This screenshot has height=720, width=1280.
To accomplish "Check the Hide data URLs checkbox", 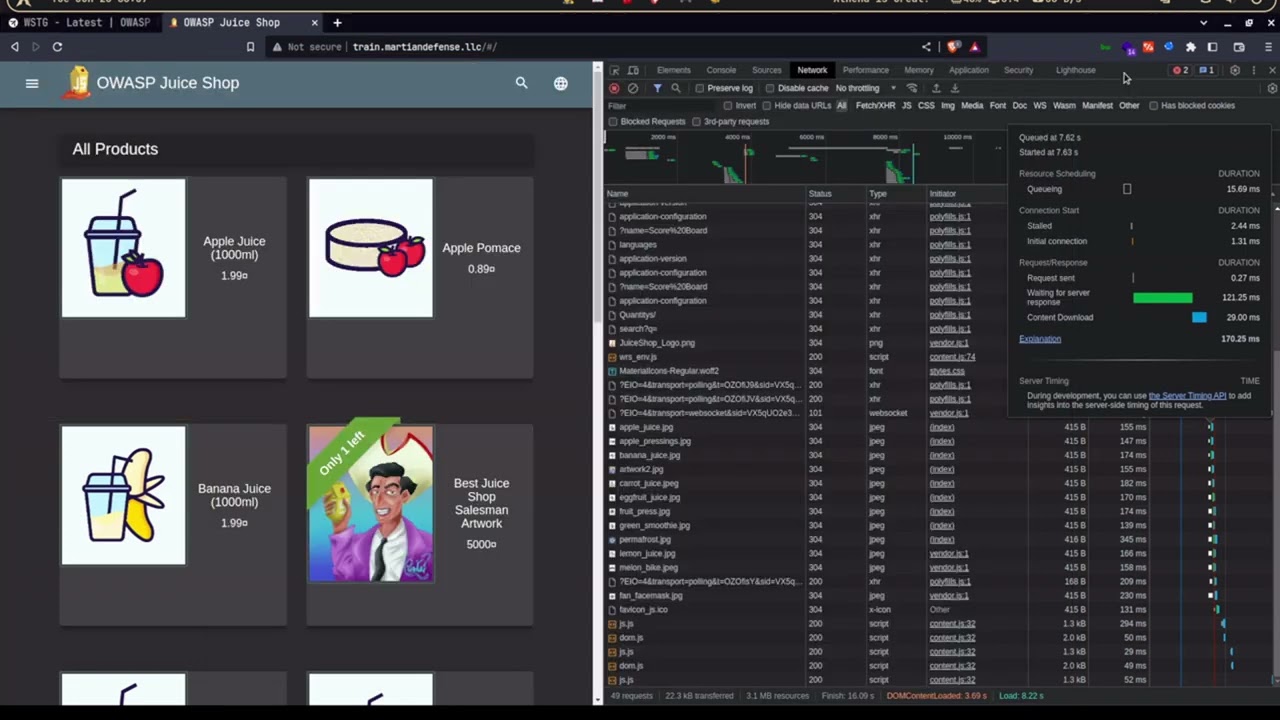I will (x=767, y=105).
